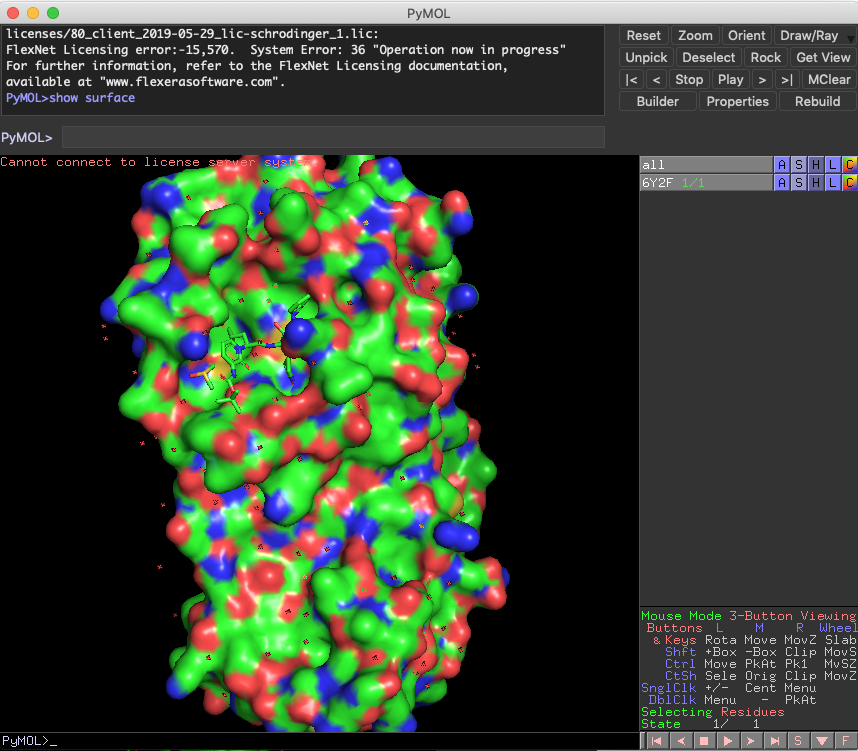Open the Action menu for 6Y2F

point(782,182)
